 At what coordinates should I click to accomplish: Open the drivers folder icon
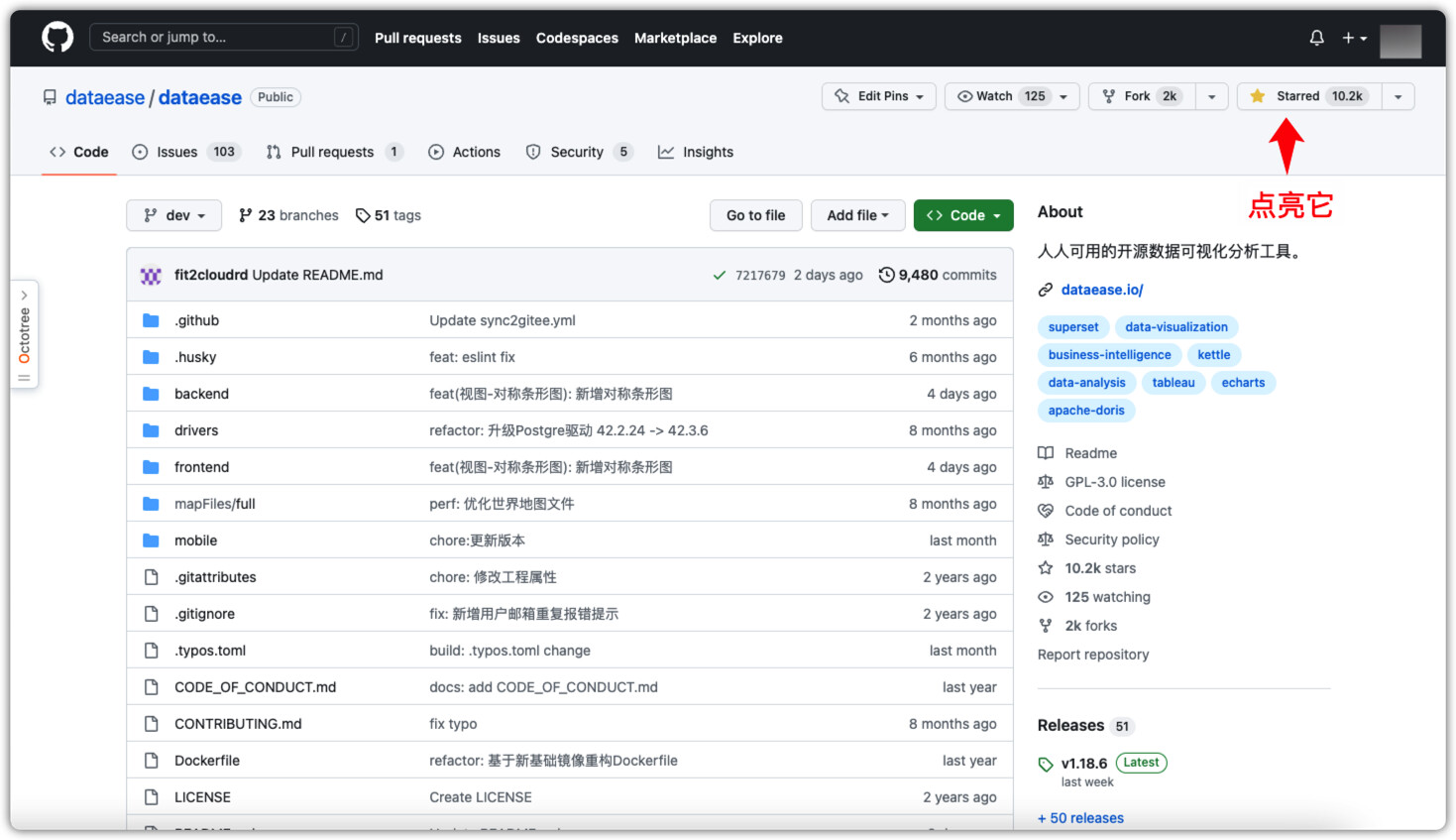(x=151, y=430)
